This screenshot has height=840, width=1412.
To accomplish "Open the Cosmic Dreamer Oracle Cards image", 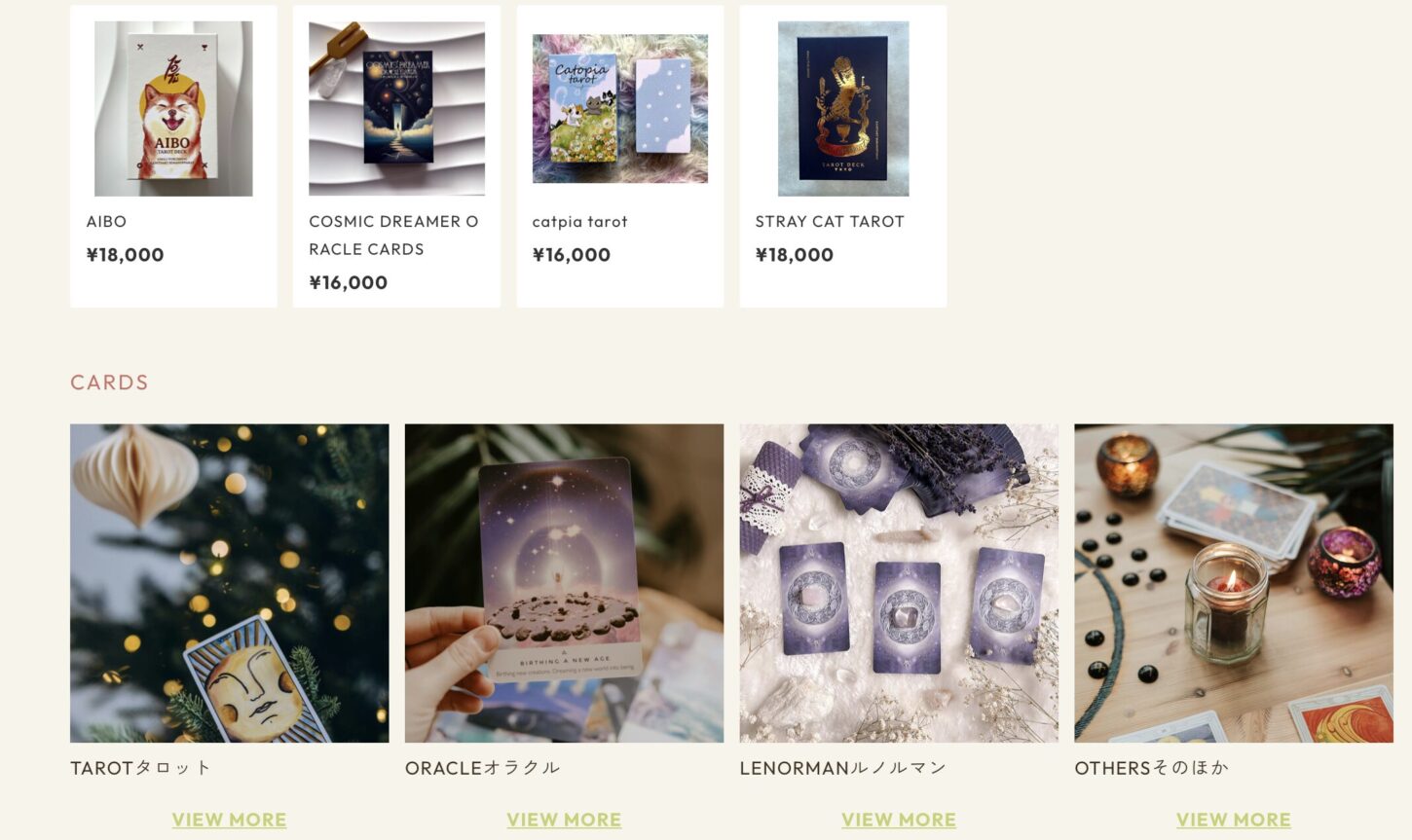I will pyautogui.click(x=396, y=108).
